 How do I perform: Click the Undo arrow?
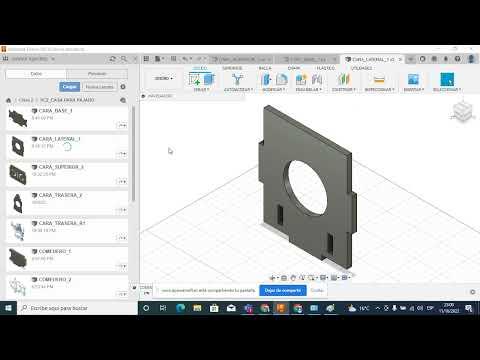coord(185,59)
